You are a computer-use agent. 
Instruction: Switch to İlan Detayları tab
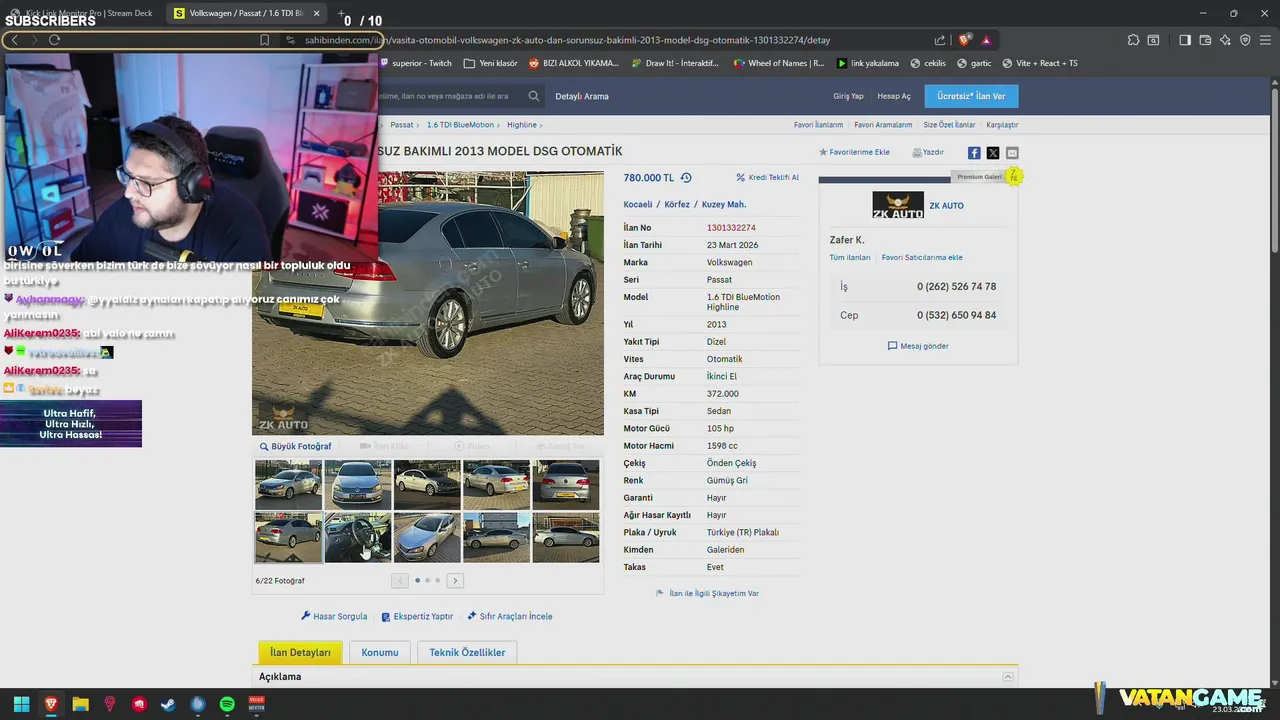300,652
